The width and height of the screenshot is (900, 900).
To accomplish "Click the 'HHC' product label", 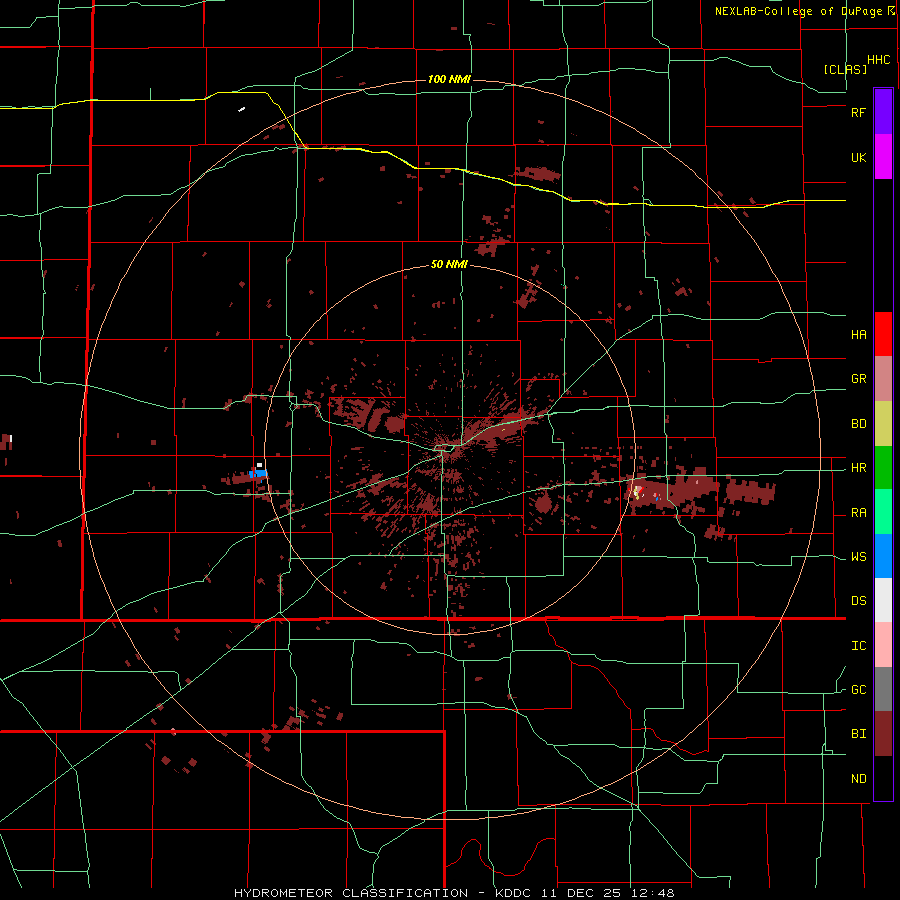I will (879, 60).
